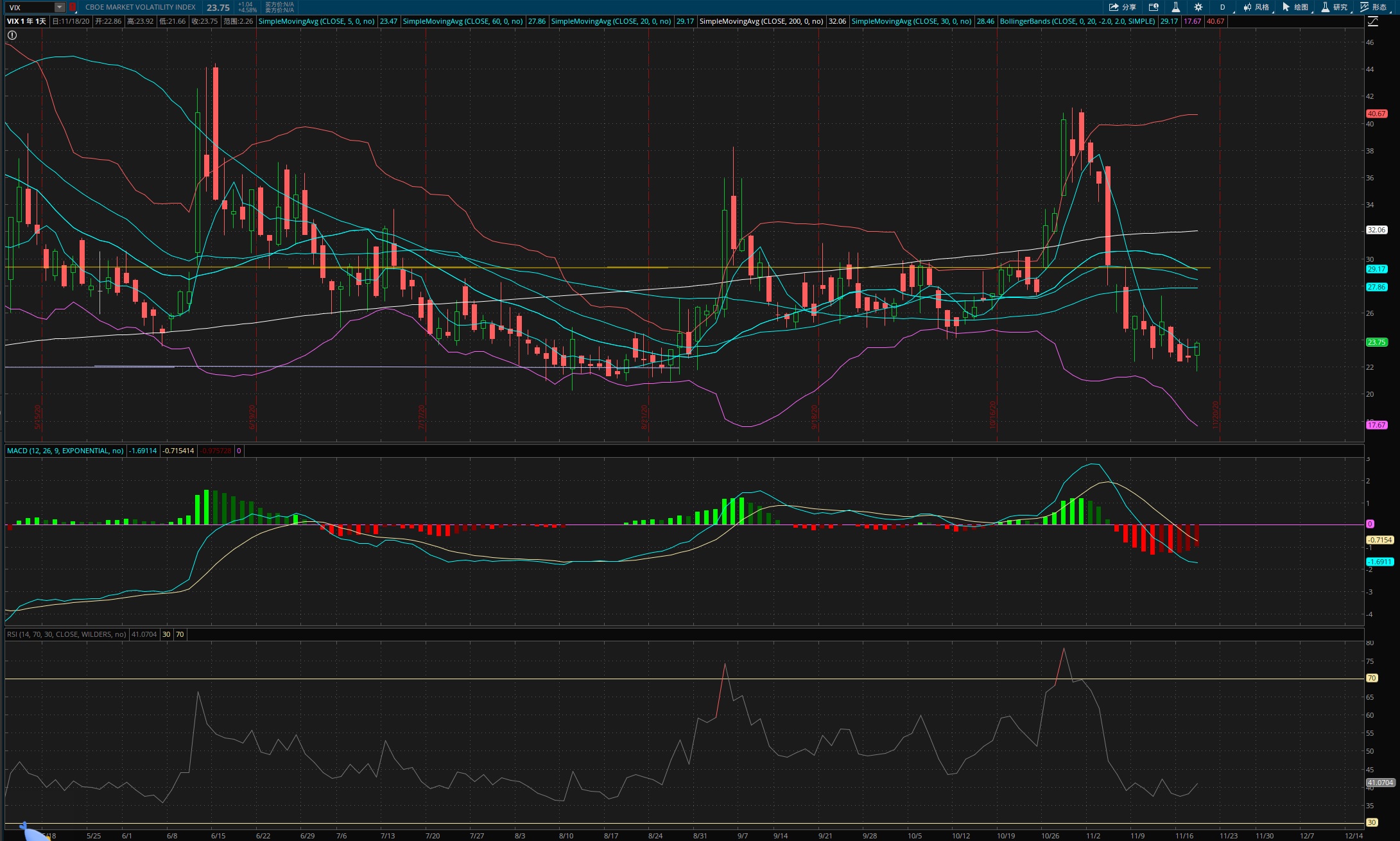This screenshot has width=1400, height=841.
Task: Click the 形态 patterns menu label
Action: point(1379,7)
